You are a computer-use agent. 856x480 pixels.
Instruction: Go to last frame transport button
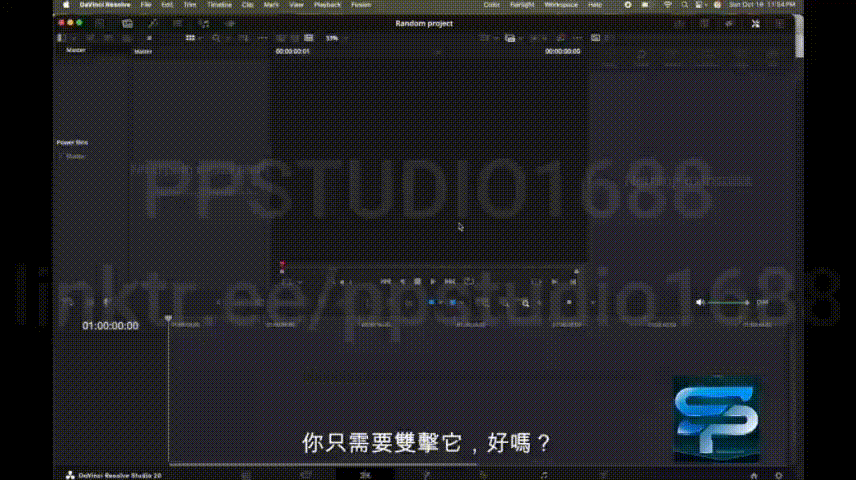pyautogui.click(x=450, y=282)
